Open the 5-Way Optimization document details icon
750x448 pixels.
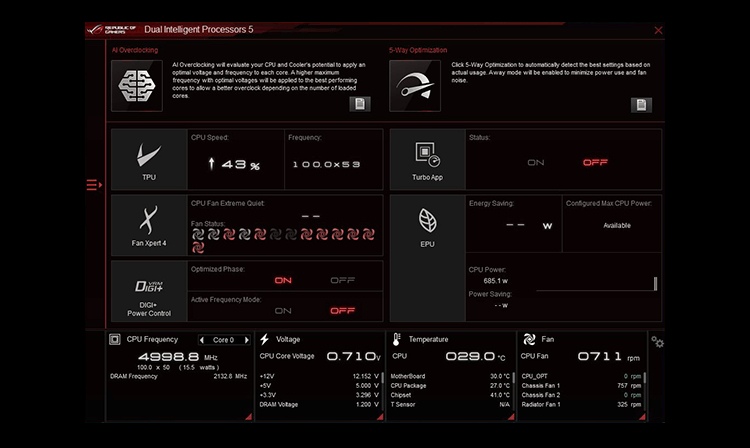pos(641,105)
